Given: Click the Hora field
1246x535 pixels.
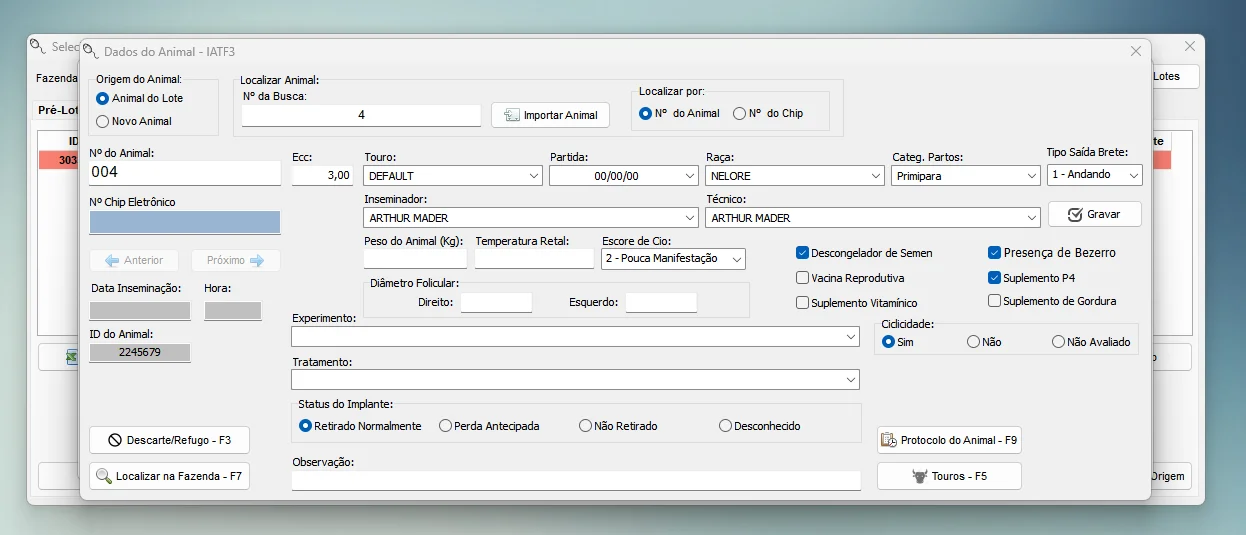Looking at the screenshot, I should pos(233,311).
